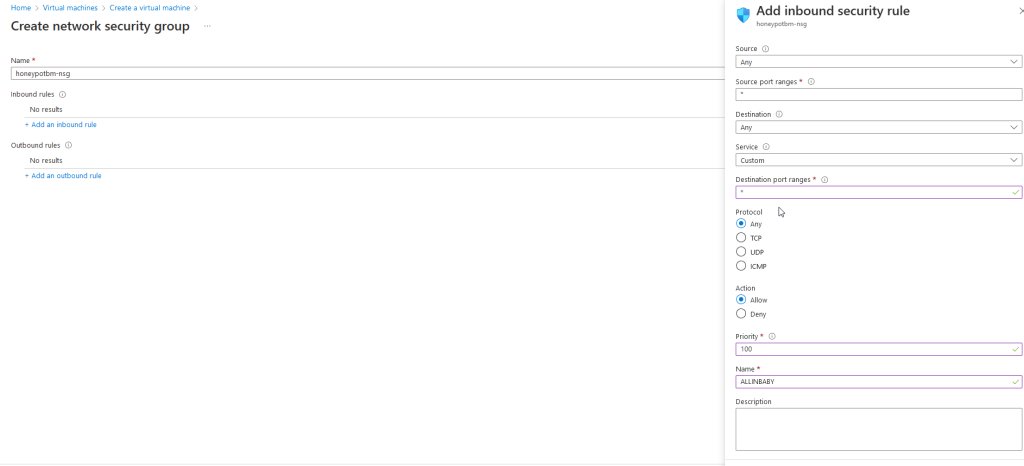
Task: Expand the Service dropdown set to Custom
Action: (x=878, y=160)
